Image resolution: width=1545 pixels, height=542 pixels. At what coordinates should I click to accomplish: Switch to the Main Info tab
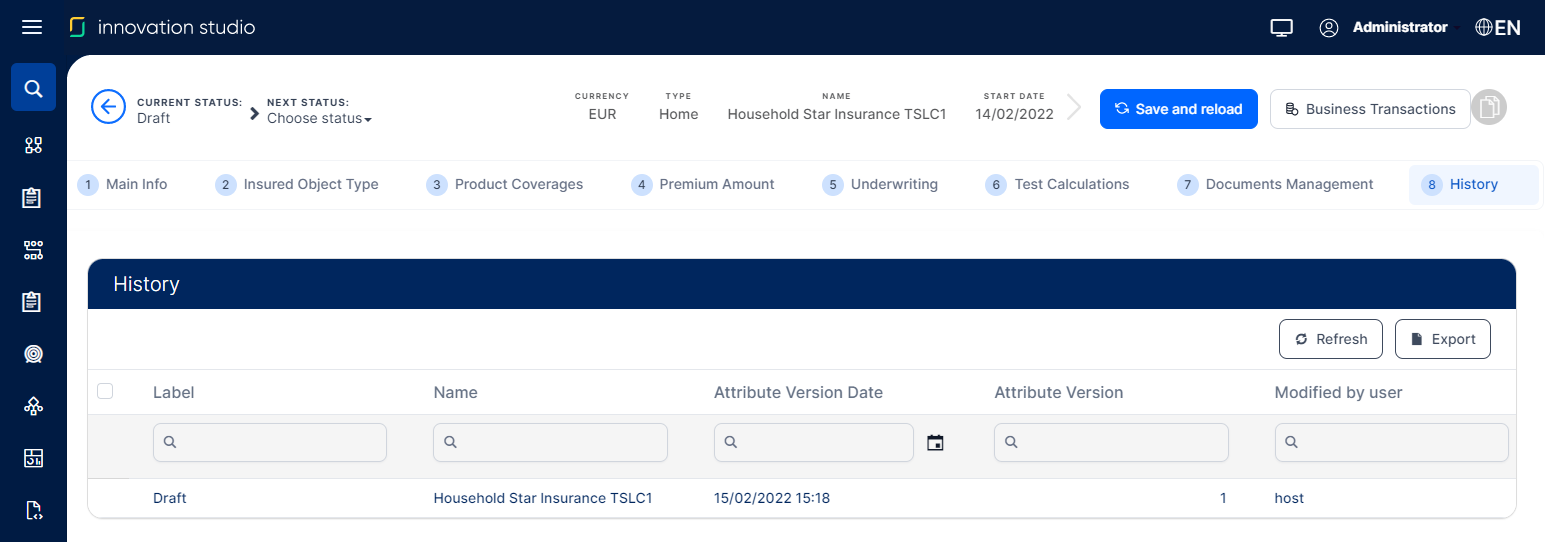tap(124, 184)
